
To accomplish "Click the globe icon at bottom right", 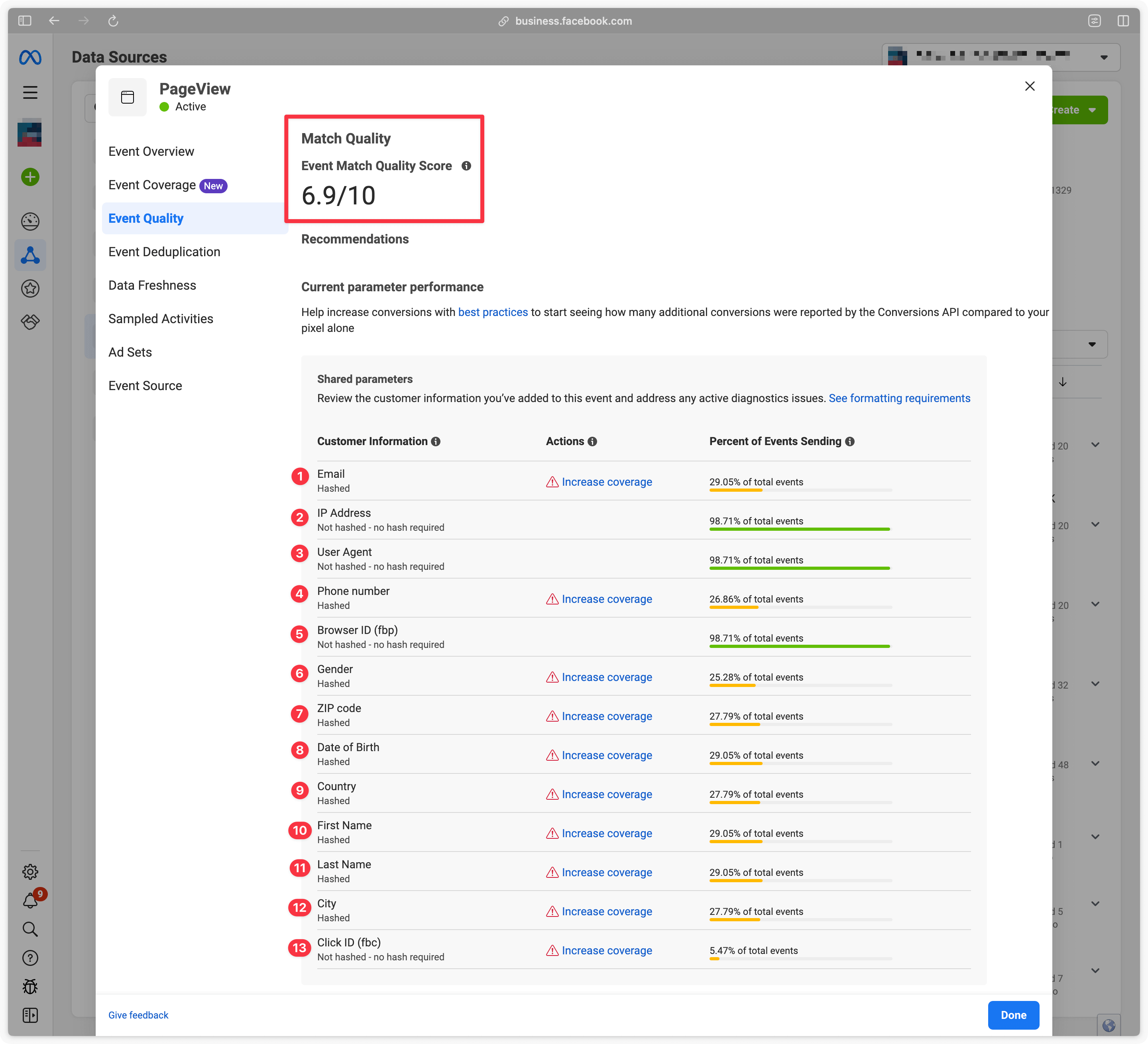I will (x=1108, y=1025).
